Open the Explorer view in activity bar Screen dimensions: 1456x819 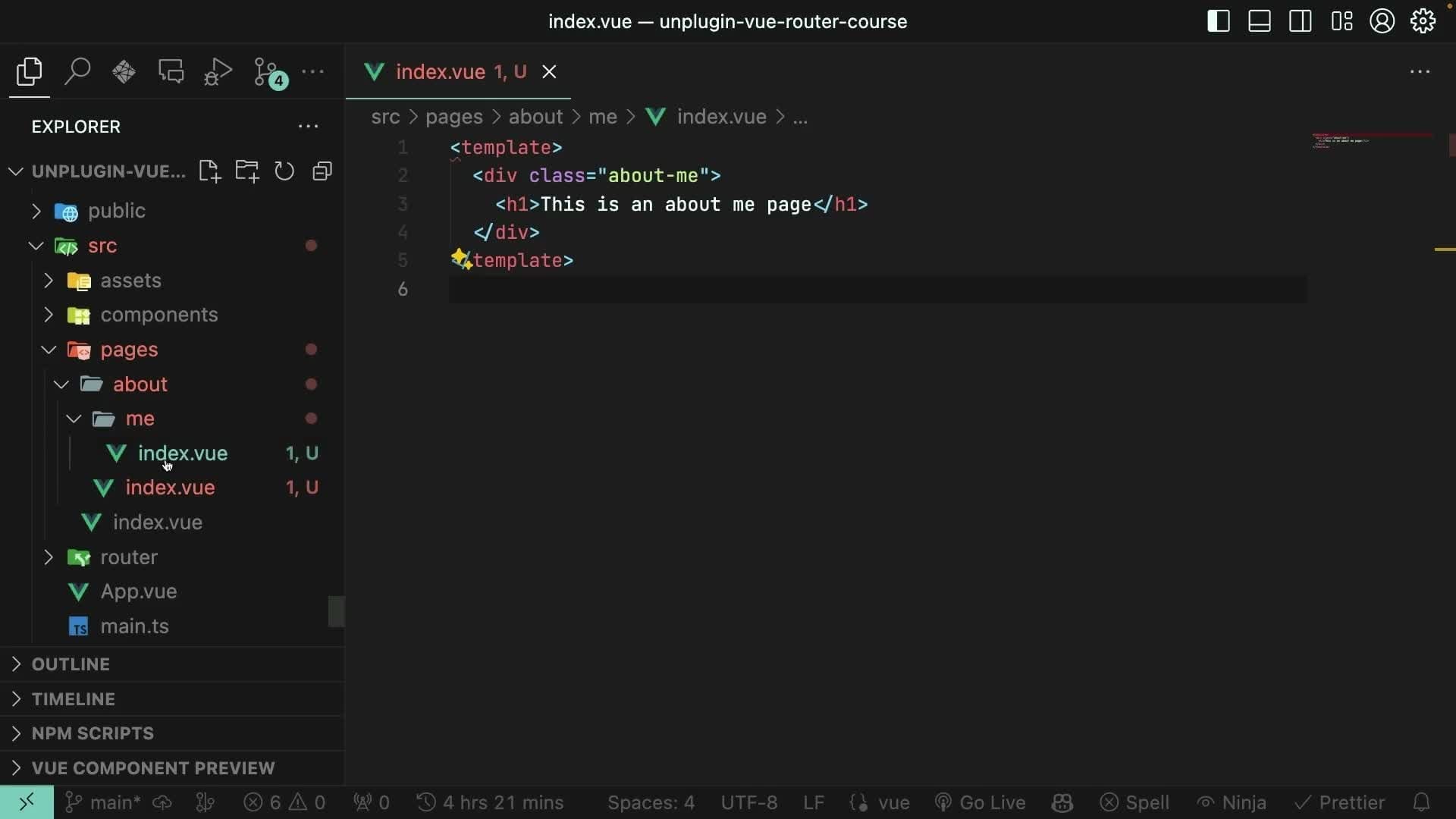(x=29, y=72)
